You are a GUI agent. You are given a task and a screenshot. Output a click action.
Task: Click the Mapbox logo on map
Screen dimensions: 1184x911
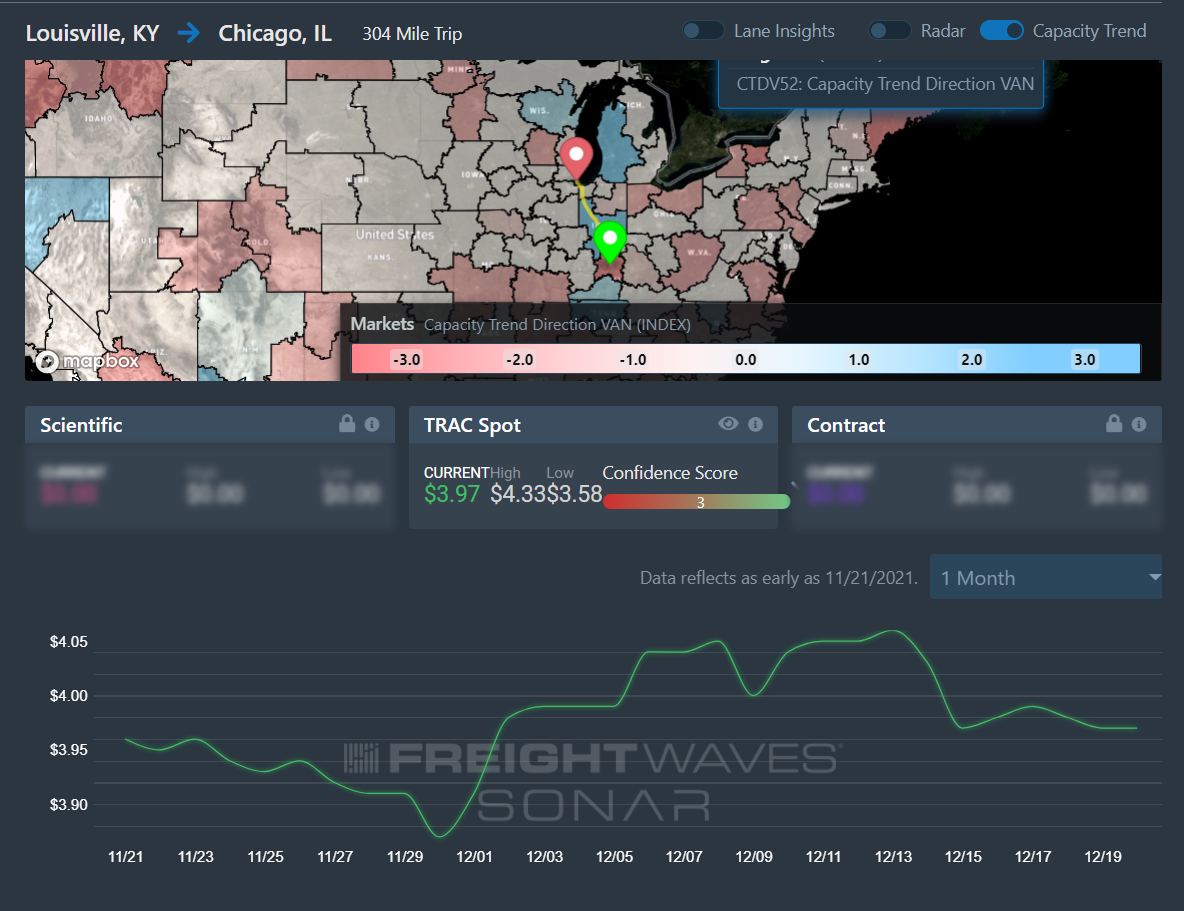pos(88,361)
